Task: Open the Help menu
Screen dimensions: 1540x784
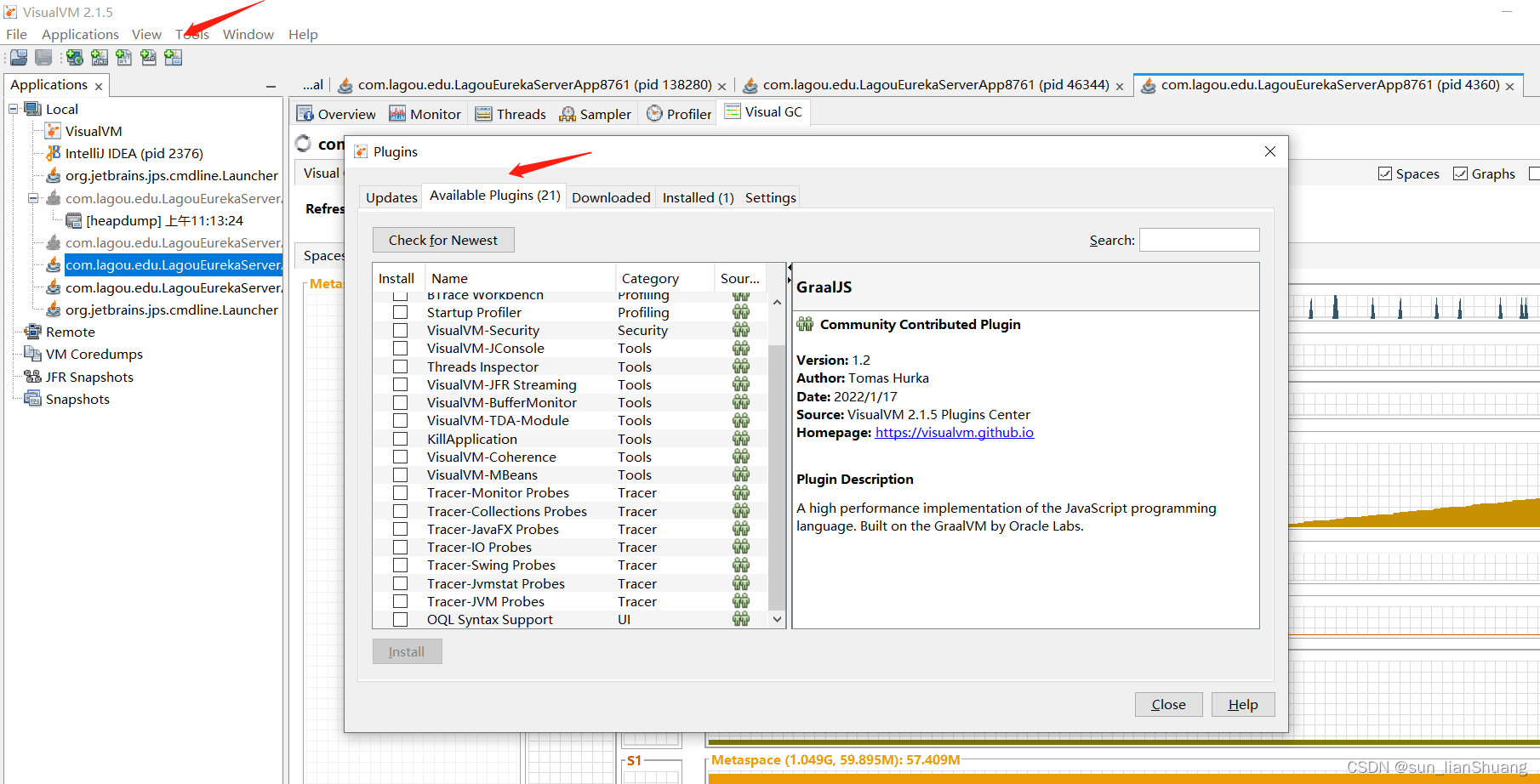Action: [303, 34]
